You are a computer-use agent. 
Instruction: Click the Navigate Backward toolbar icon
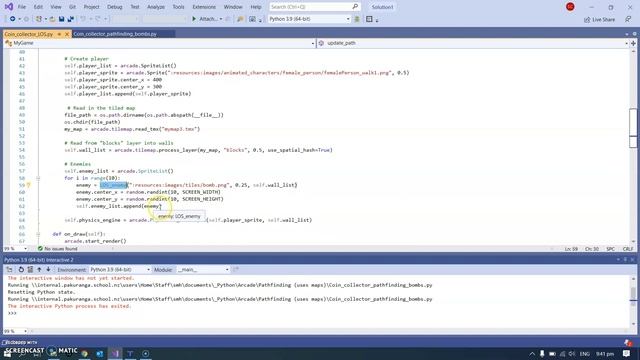13,19
